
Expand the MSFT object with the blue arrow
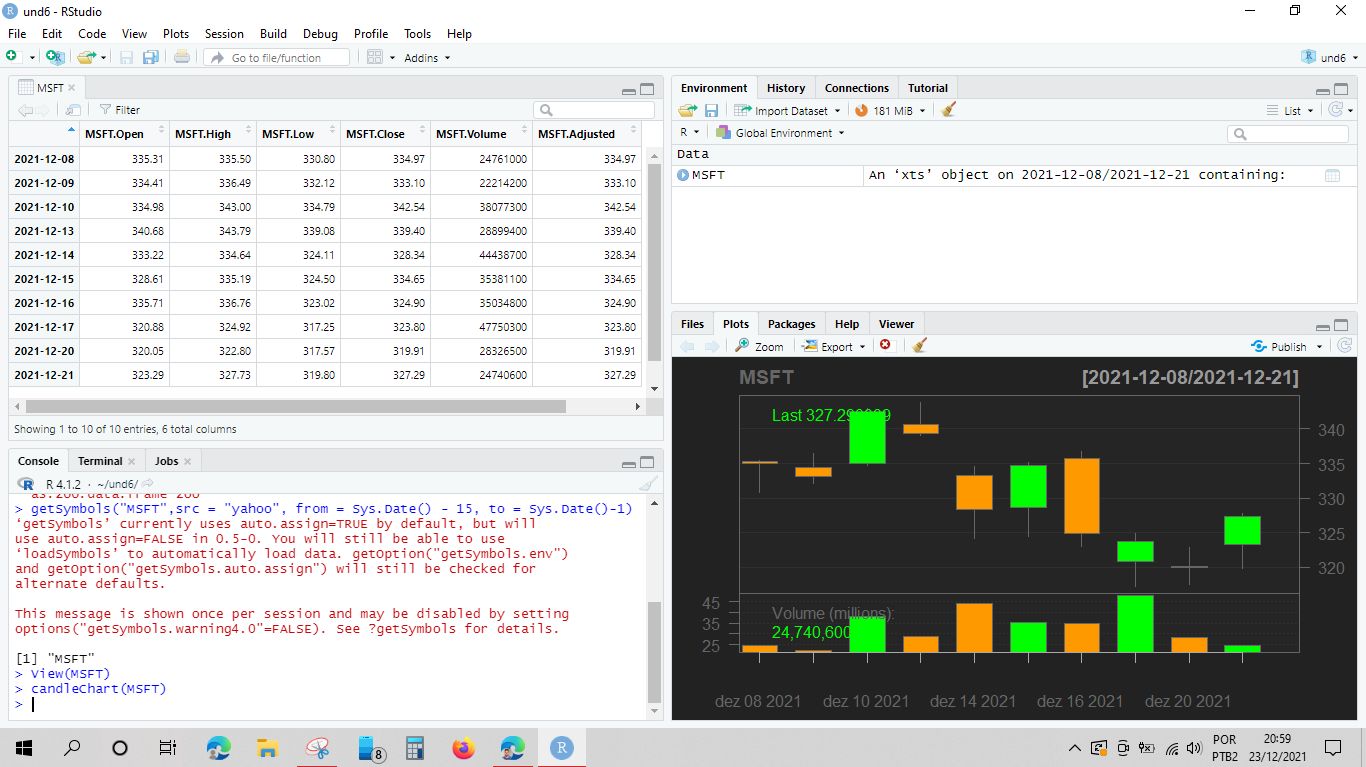tap(683, 175)
